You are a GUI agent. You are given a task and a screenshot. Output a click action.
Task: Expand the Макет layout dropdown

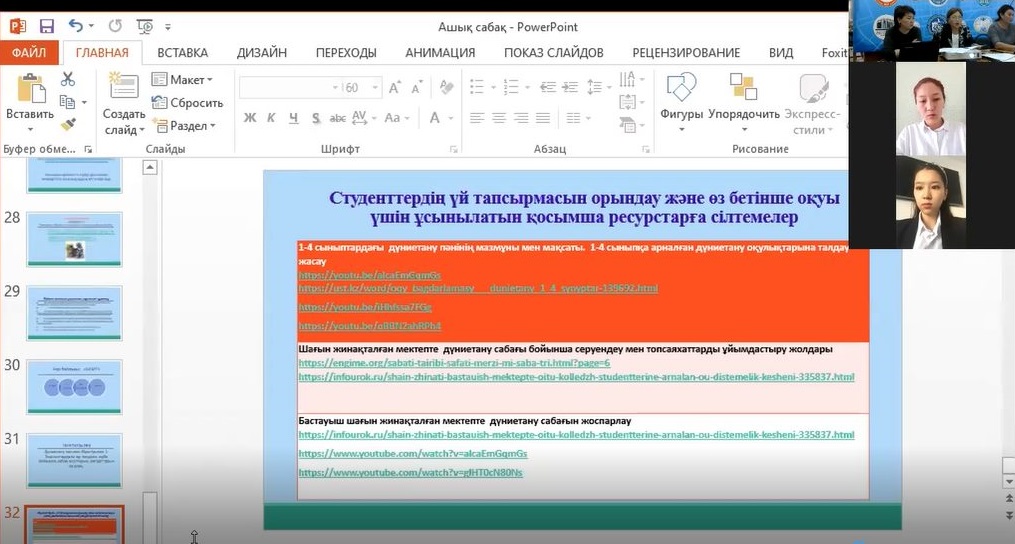(x=186, y=79)
